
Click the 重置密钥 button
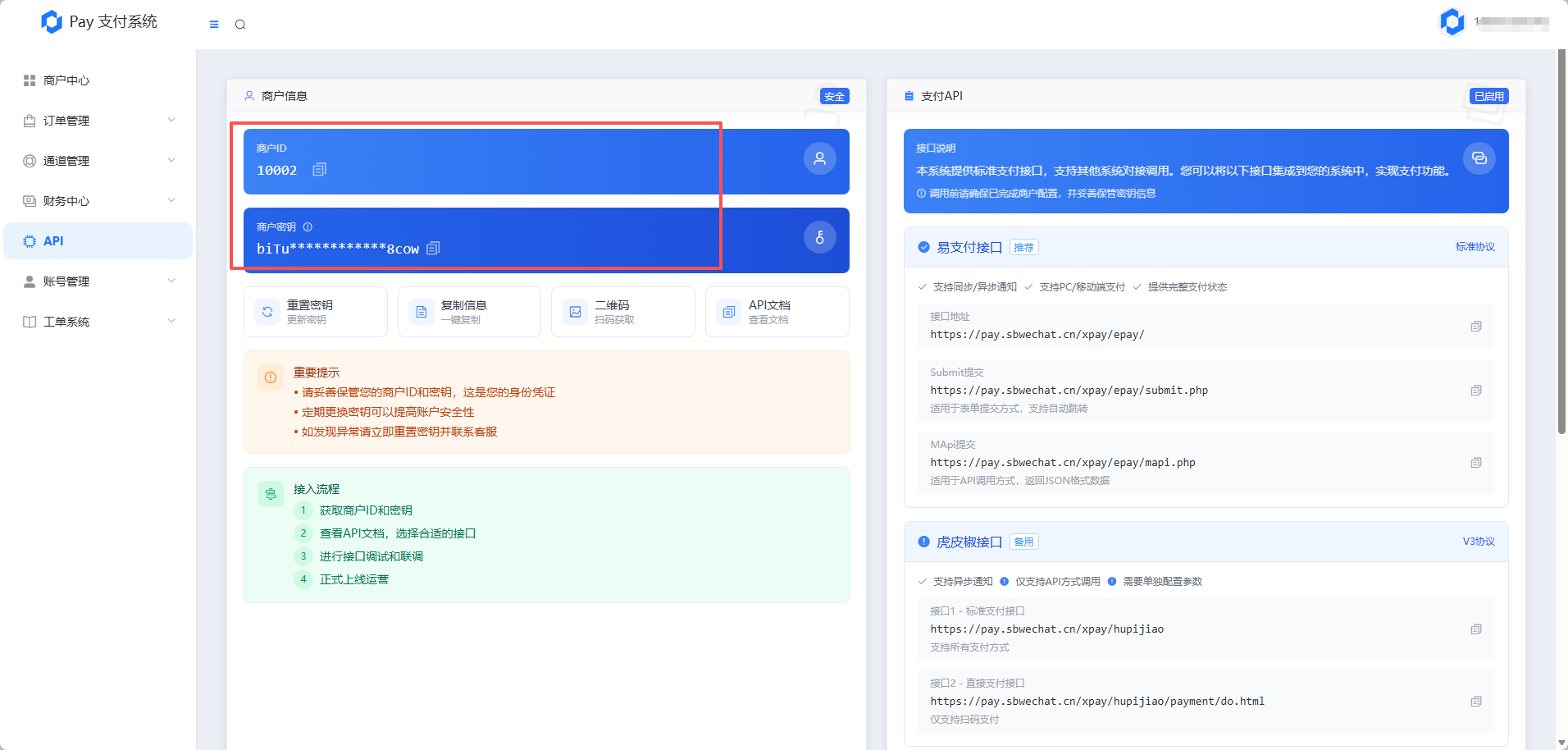click(x=315, y=312)
